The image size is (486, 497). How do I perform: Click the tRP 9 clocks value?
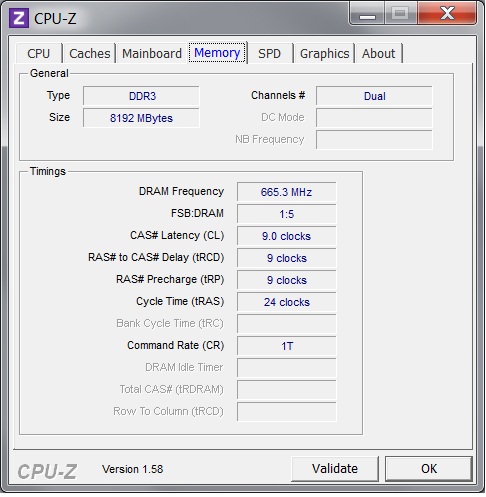pyautogui.click(x=287, y=280)
